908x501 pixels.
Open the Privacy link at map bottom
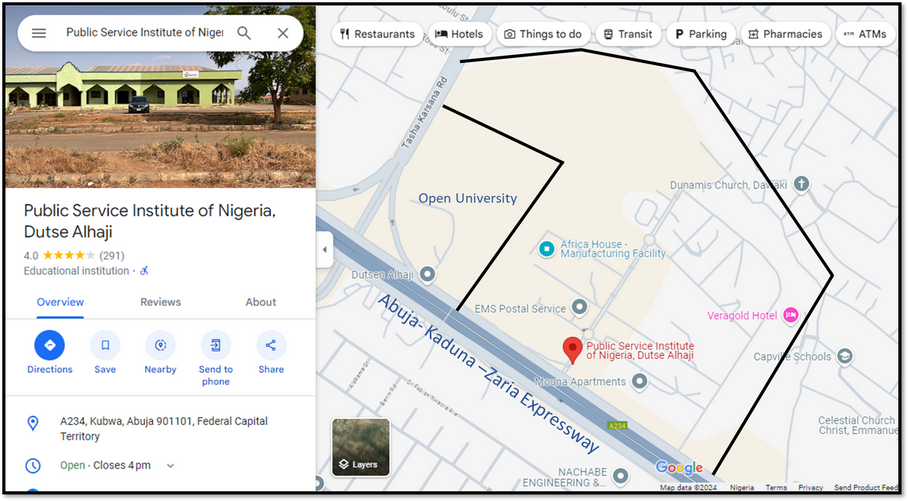point(811,488)
